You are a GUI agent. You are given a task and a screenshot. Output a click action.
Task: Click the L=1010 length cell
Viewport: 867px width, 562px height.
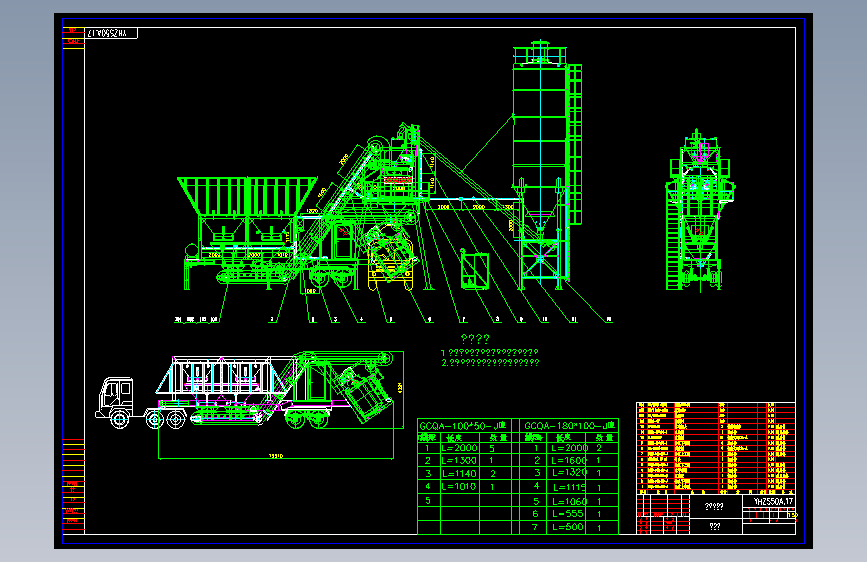click(x=459, y=487)
